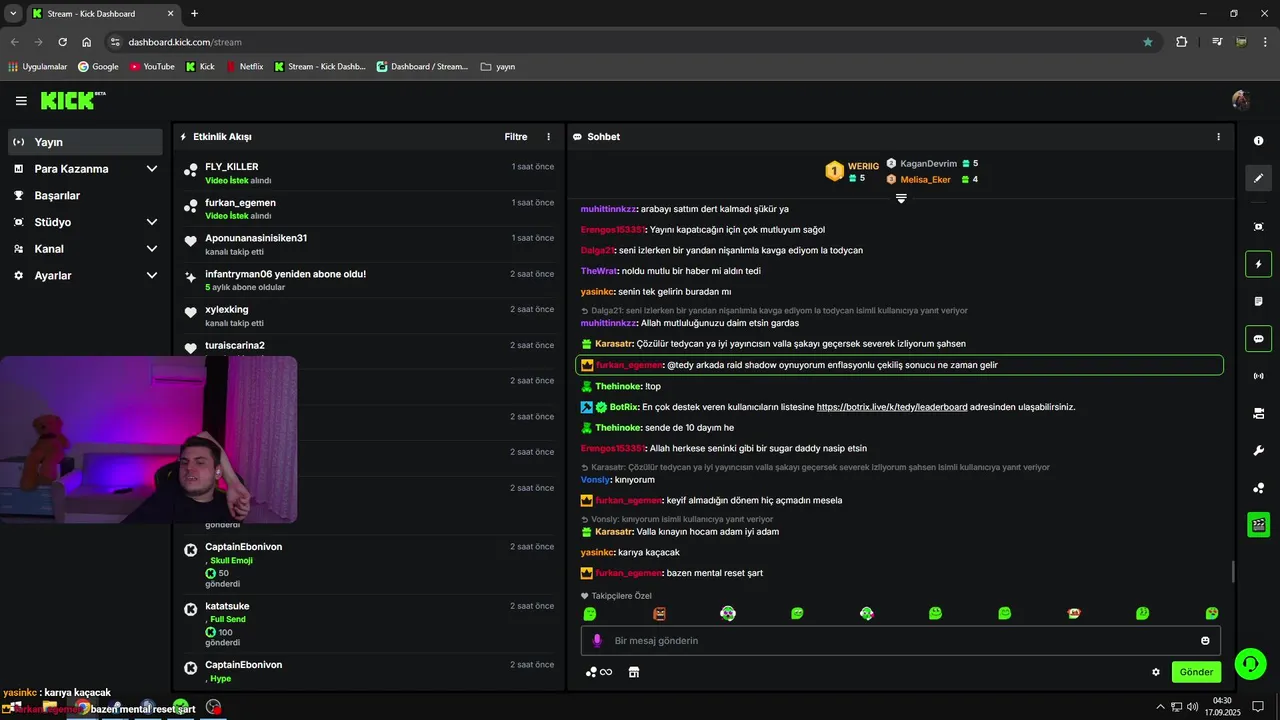Viewport: 1280px width, 720px height.
Task: Click FLY_KILLER activity entry
Action: 368,173
